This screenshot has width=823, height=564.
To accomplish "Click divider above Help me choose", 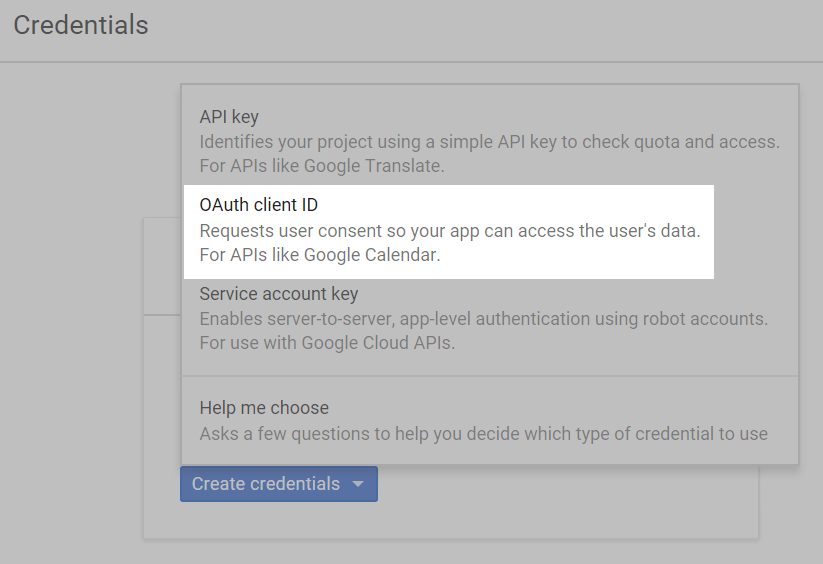I will click(x=490, y=376).
